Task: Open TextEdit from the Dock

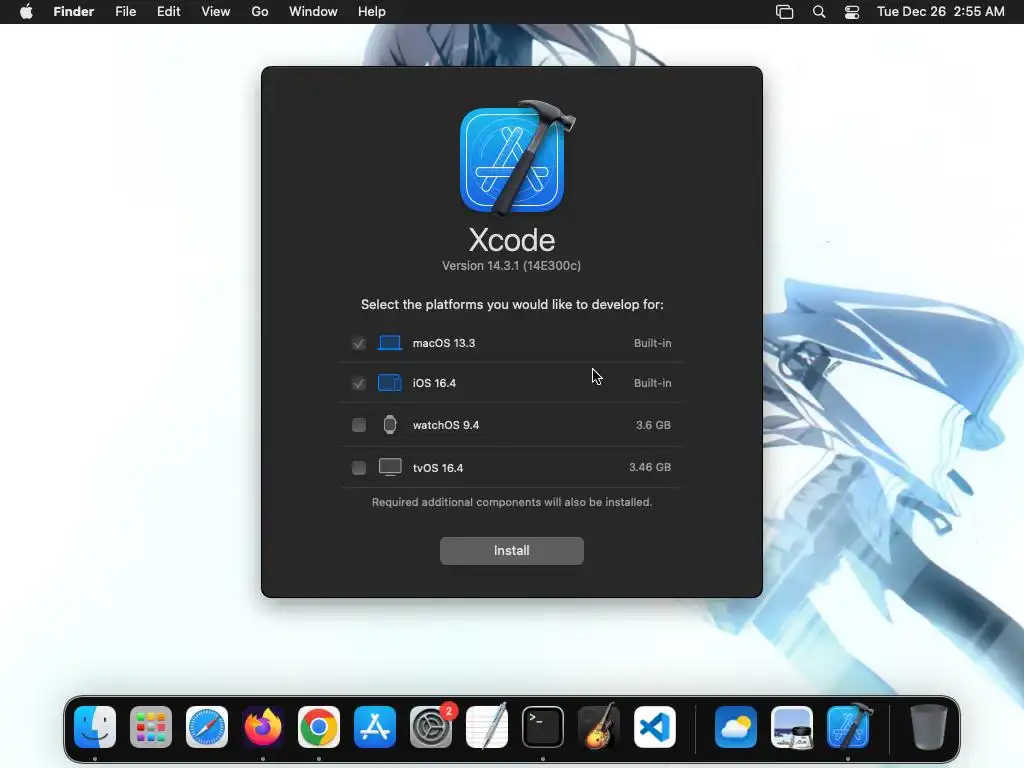Action: pyautogui.click(x=487, y=726)
